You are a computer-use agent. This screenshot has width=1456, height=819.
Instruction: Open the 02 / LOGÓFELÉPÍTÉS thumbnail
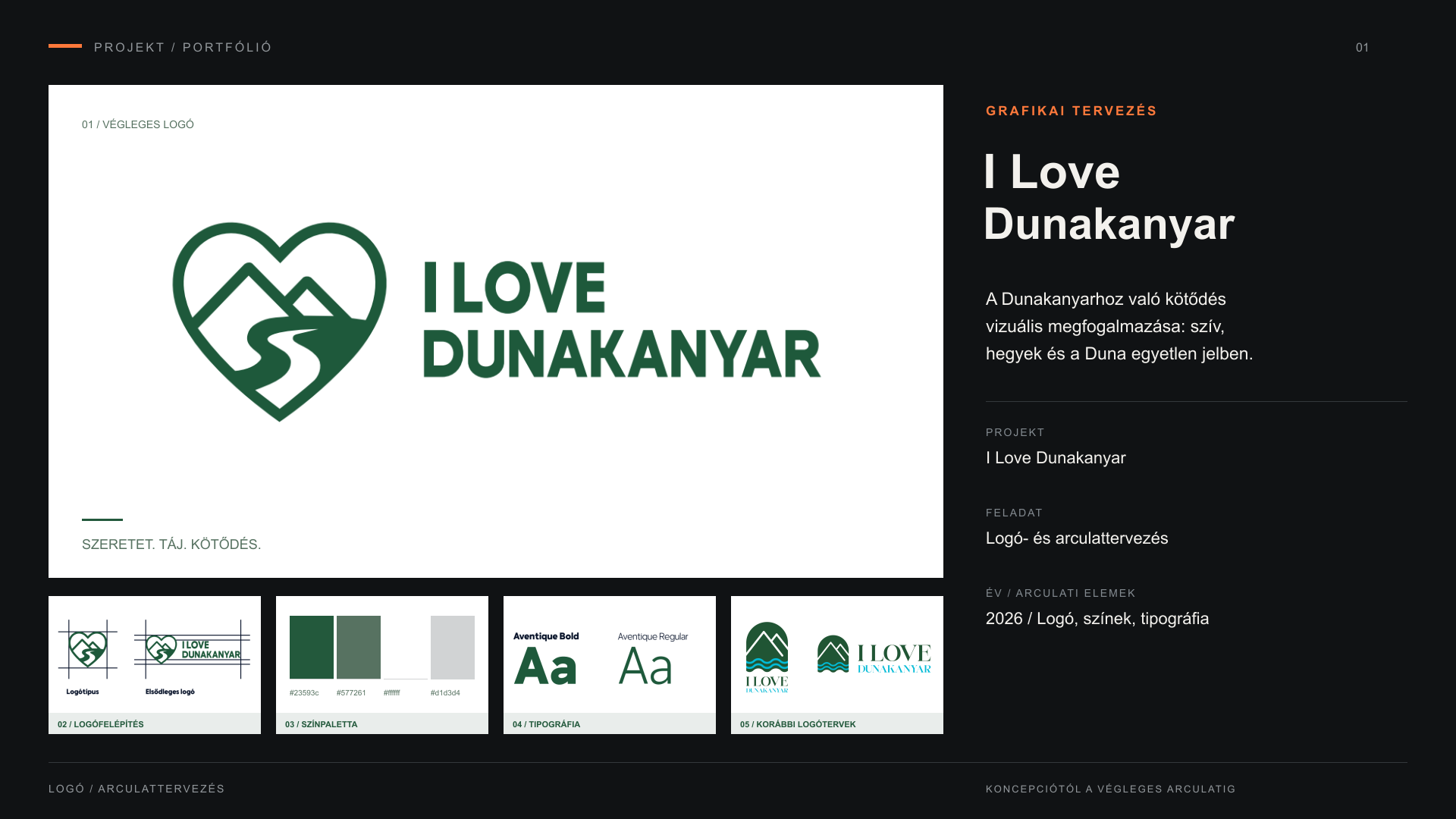point(155,665)
